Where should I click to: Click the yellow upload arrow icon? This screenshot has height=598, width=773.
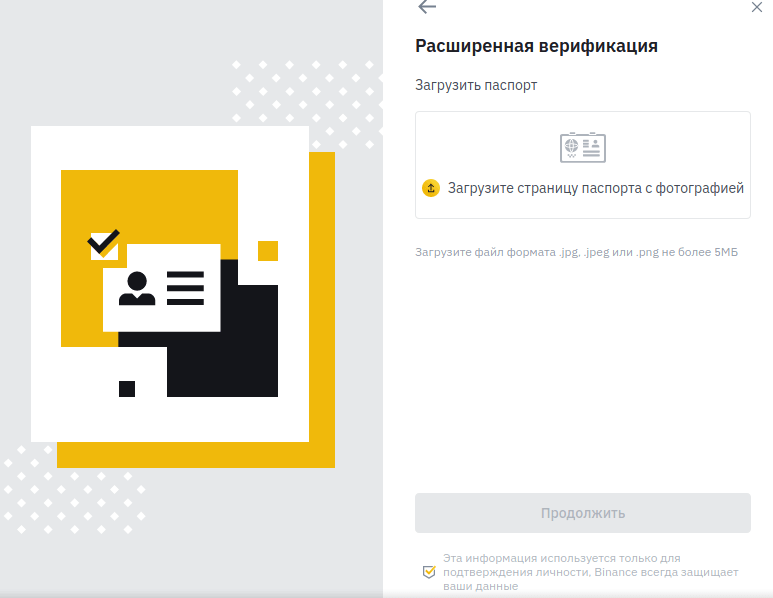[x=431, y=188]
